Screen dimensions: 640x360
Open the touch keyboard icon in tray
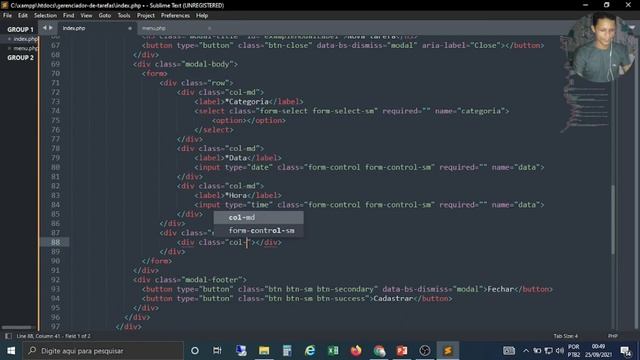pos(509,351)
